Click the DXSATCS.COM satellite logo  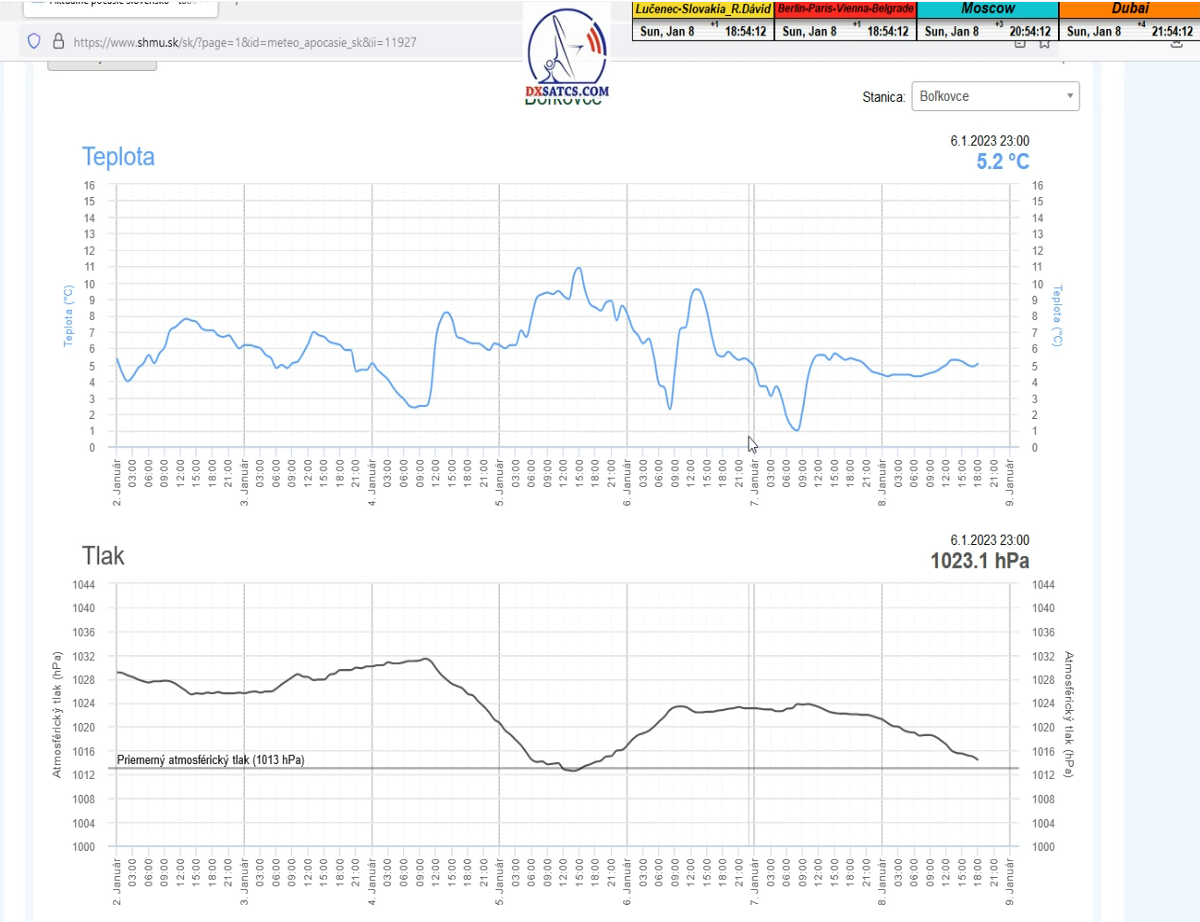[x=567, y=55]
